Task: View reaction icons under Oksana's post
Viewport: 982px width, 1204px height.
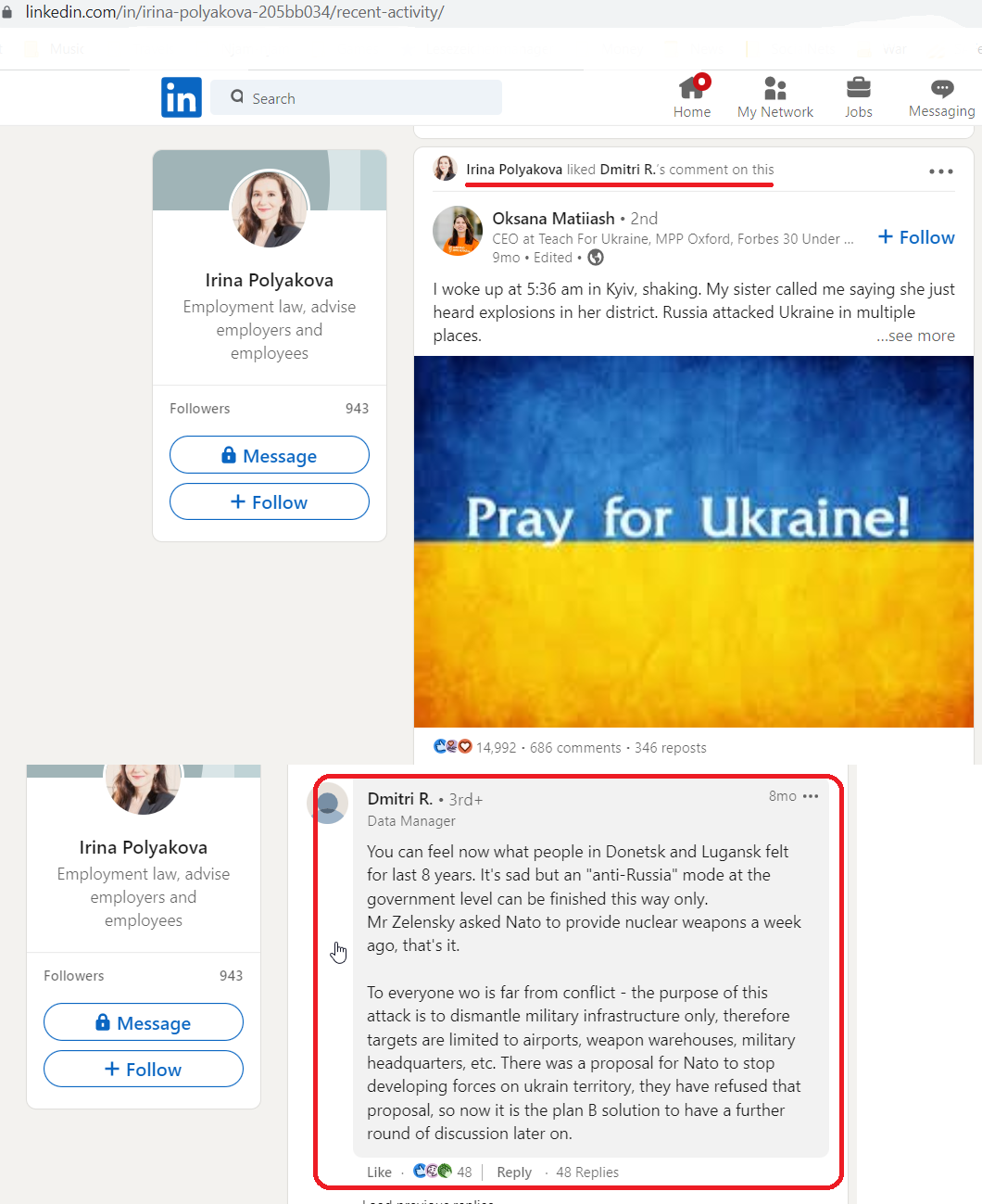Action: click(x=453, y=746)
